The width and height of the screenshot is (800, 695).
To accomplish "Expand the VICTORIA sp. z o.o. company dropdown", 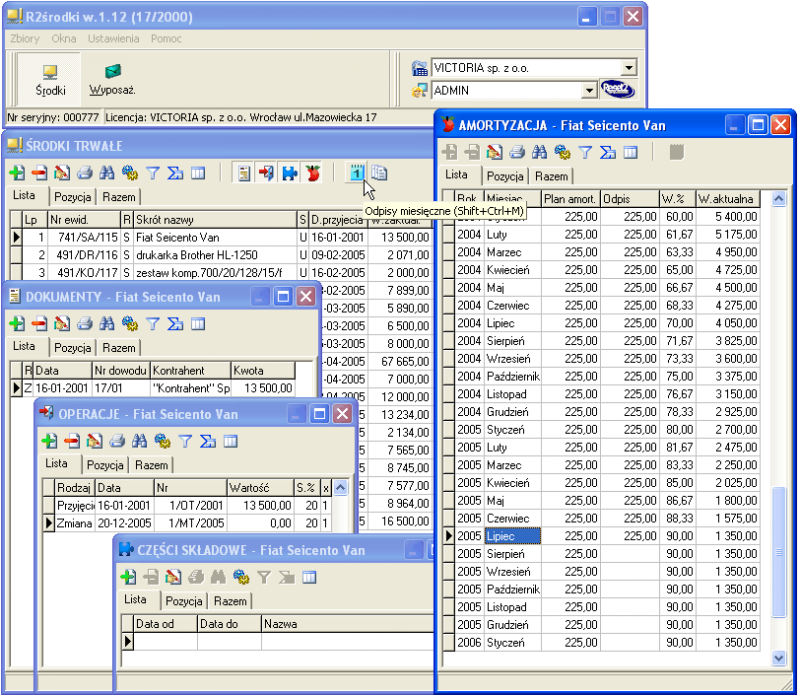I will (x=629, y=68).
